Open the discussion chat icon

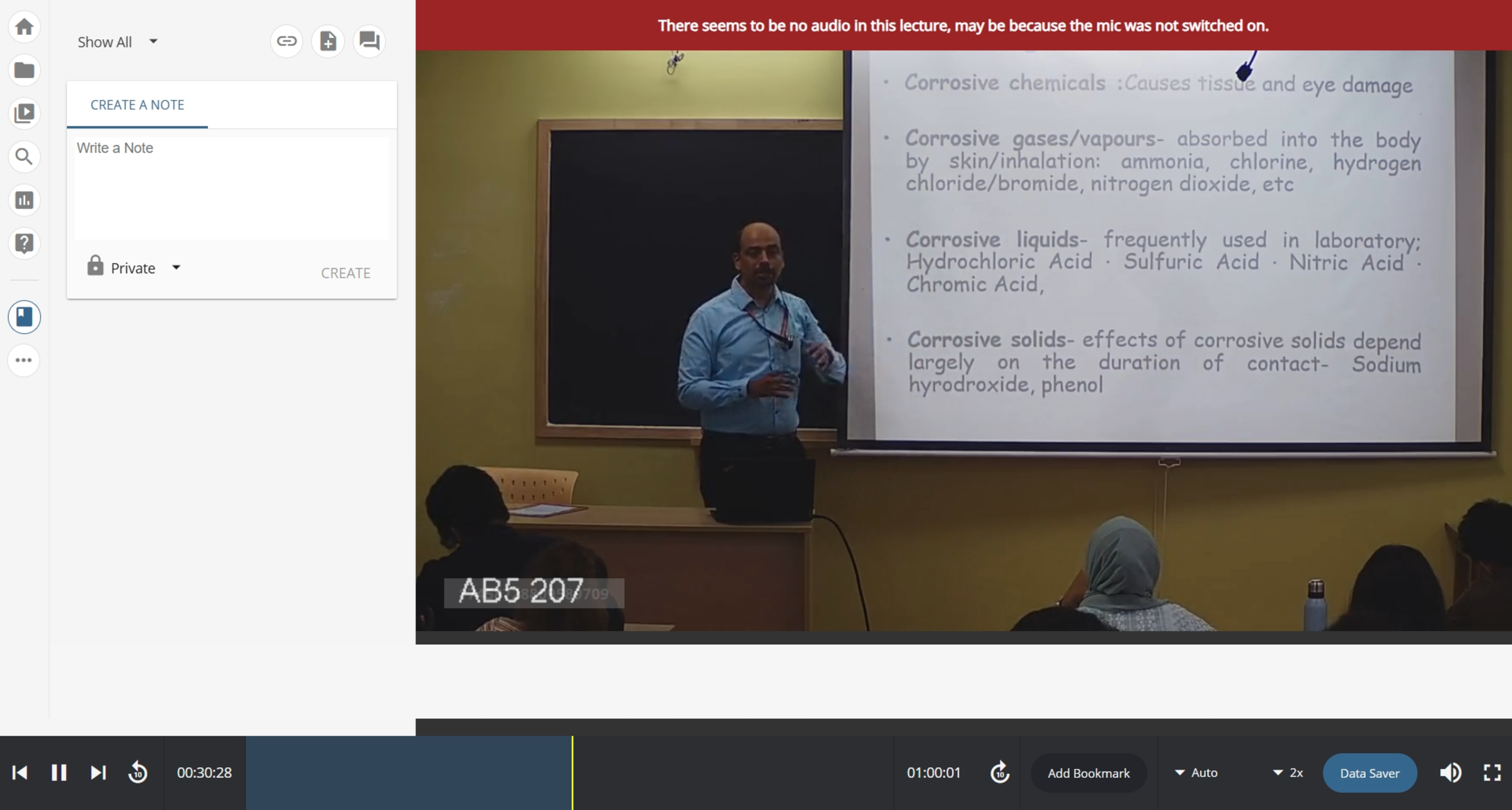click(369, 42)
